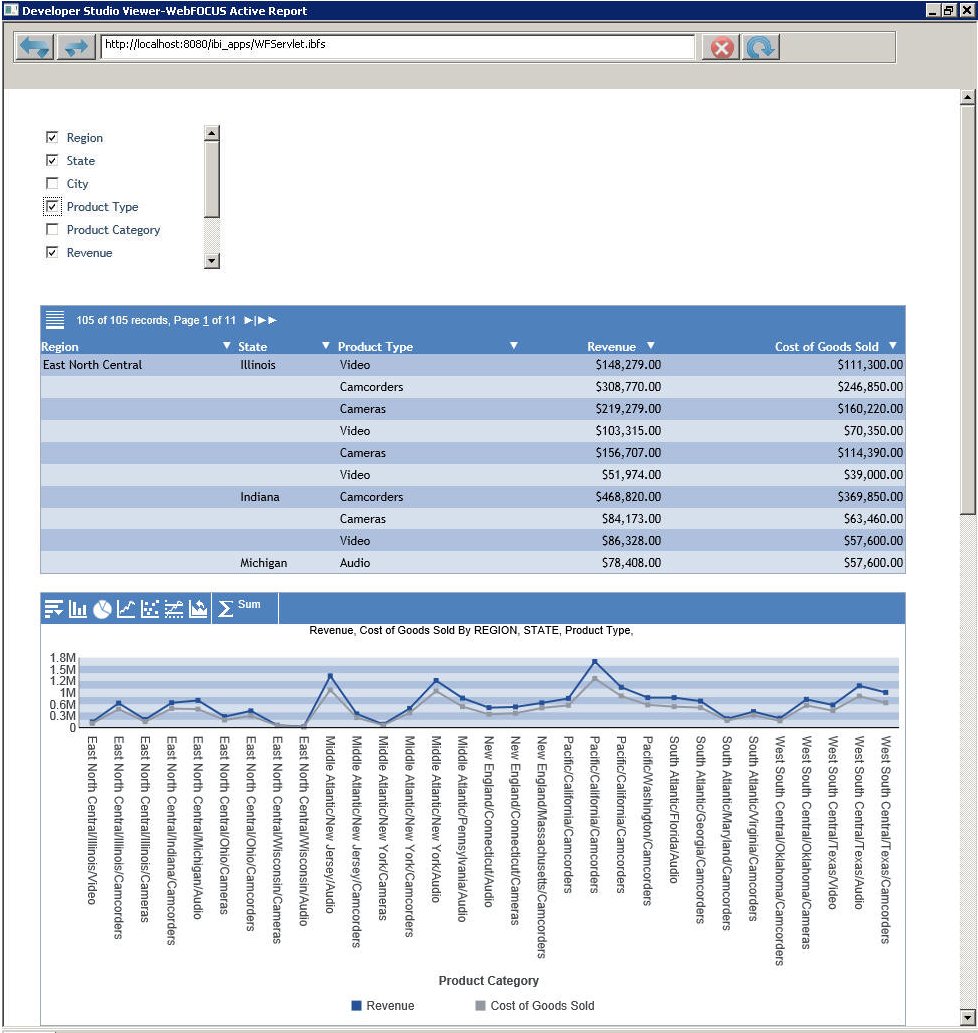Open the Product Type column dropdown arrow

(514, 345)
